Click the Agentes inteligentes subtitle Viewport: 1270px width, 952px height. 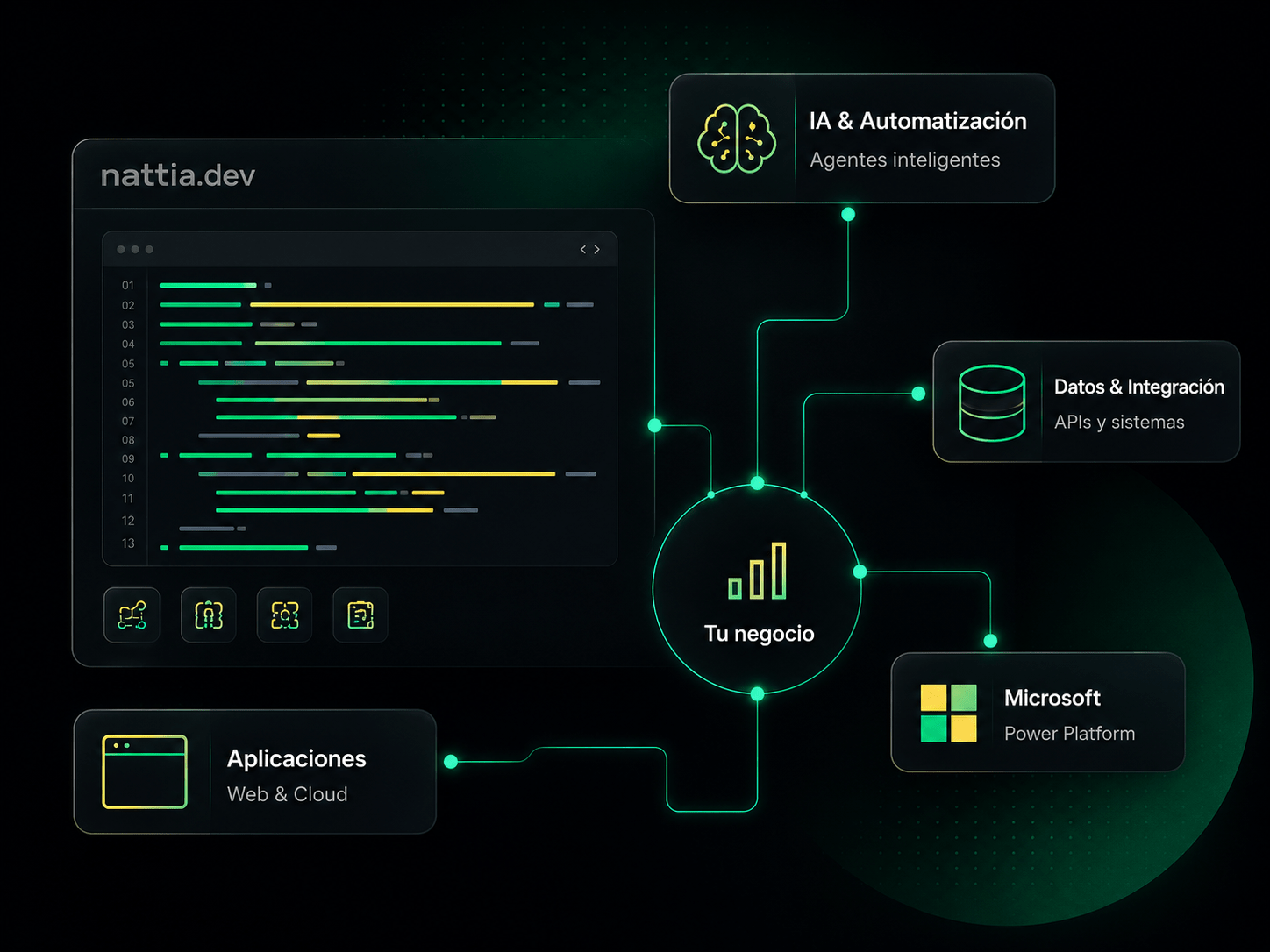click(905, 160)
